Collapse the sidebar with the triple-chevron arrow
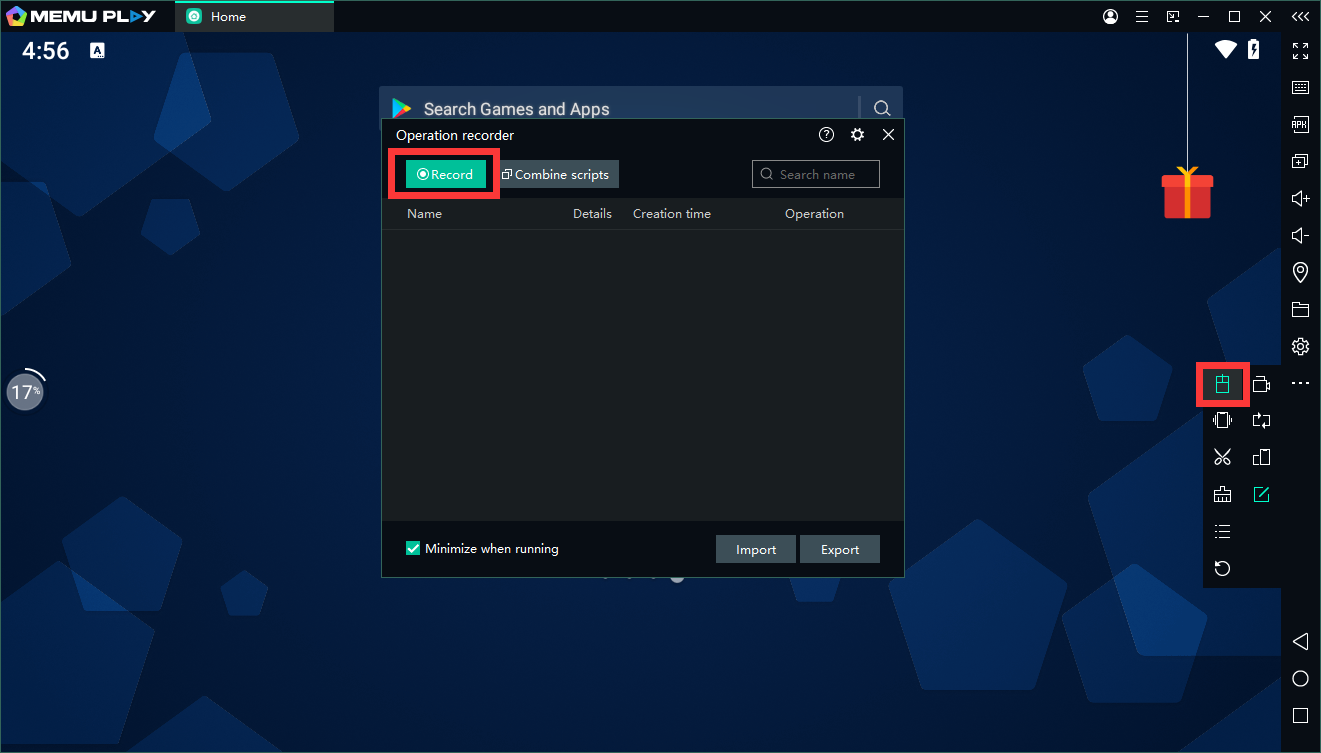1321x753 pixels. pyautogui.click(x=1300, y=17)
